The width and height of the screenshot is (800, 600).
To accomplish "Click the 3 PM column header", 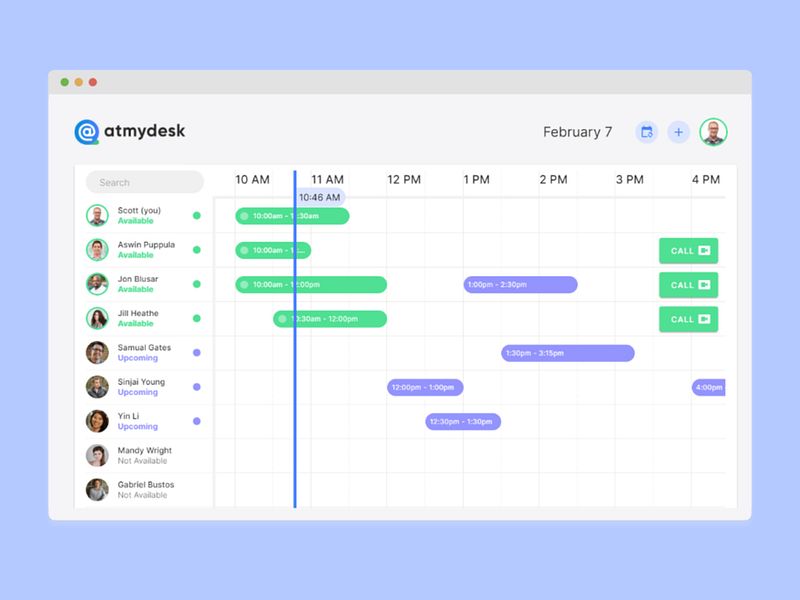I will pyautogui.click(x=630, y=180).
